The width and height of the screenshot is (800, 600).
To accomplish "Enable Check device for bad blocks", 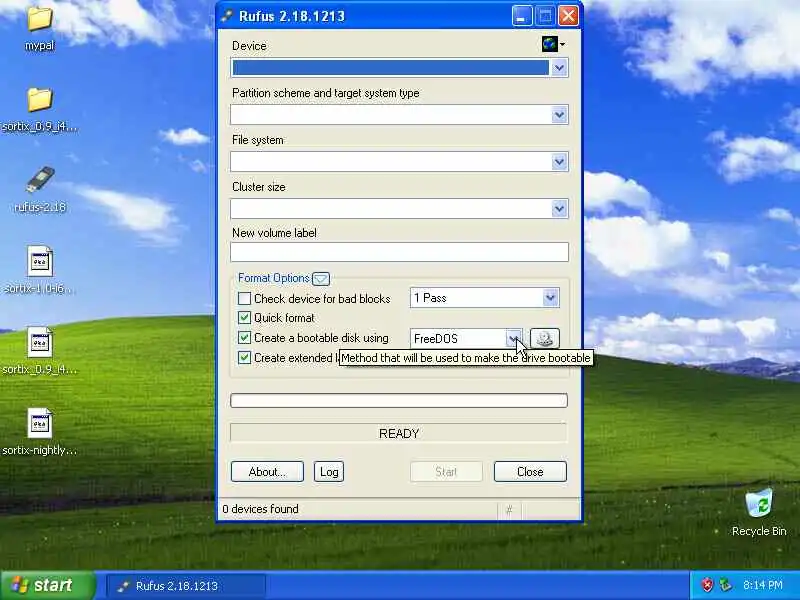I will 244,298.
